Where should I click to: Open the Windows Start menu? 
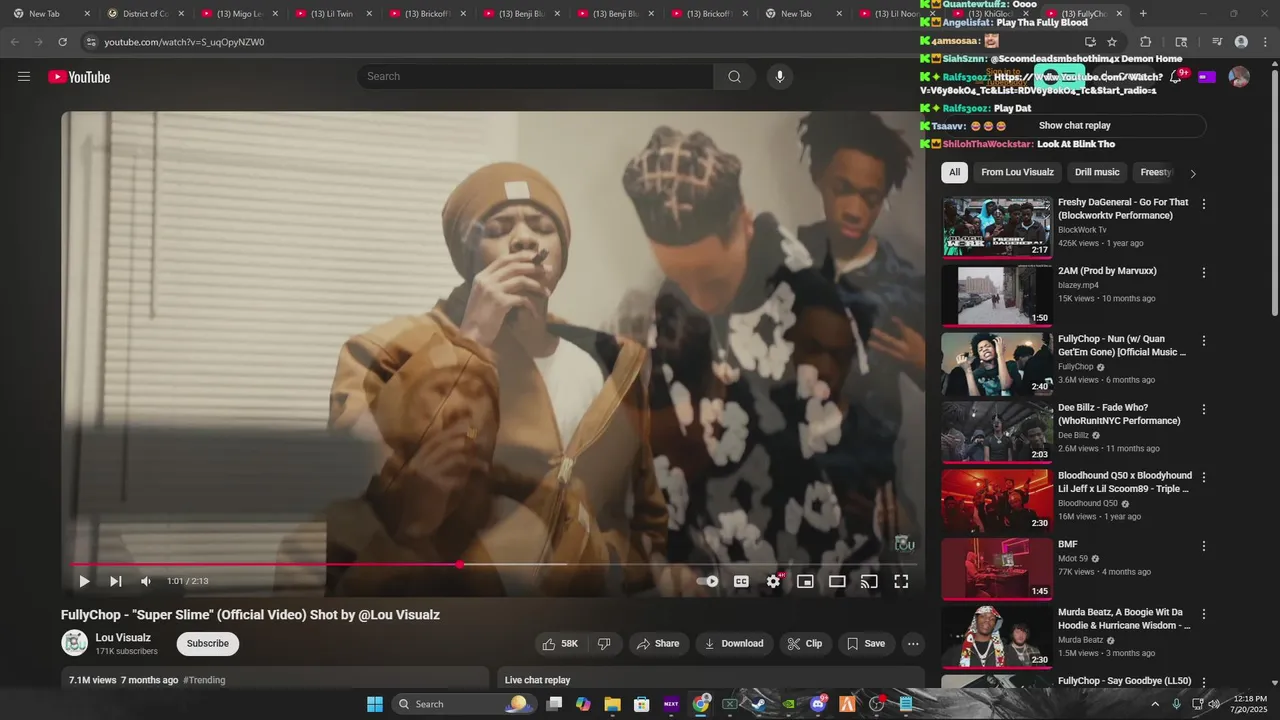tap(374, 704)
